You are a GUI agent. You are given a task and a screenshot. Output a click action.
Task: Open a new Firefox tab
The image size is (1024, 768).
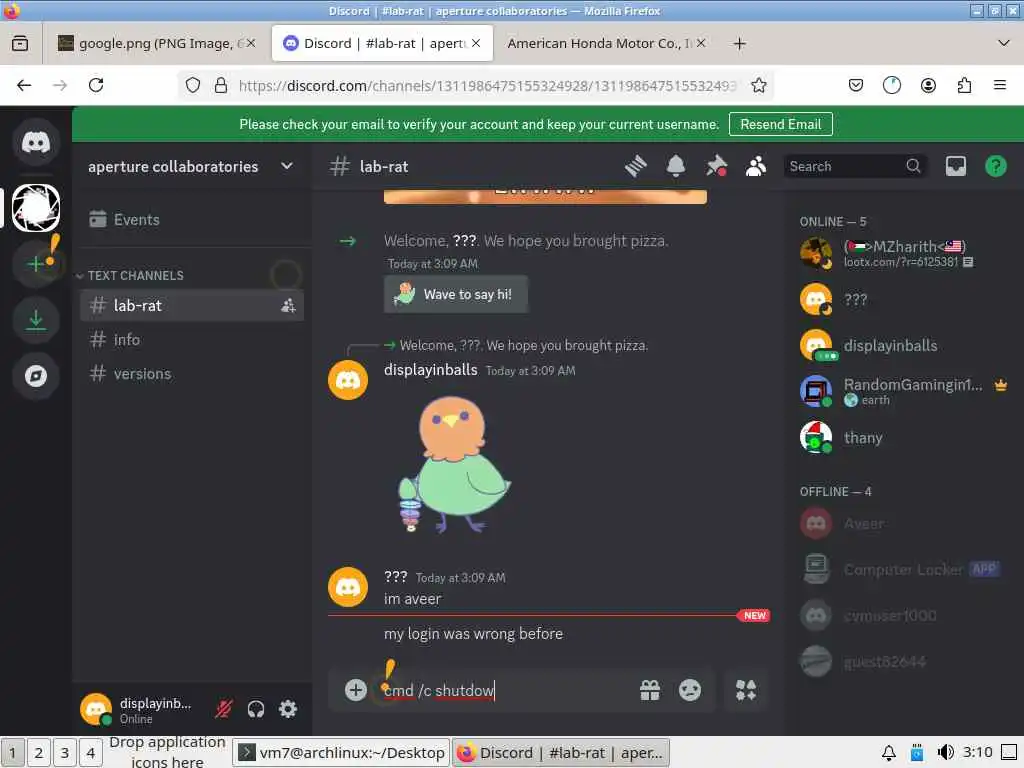(739, 43)
